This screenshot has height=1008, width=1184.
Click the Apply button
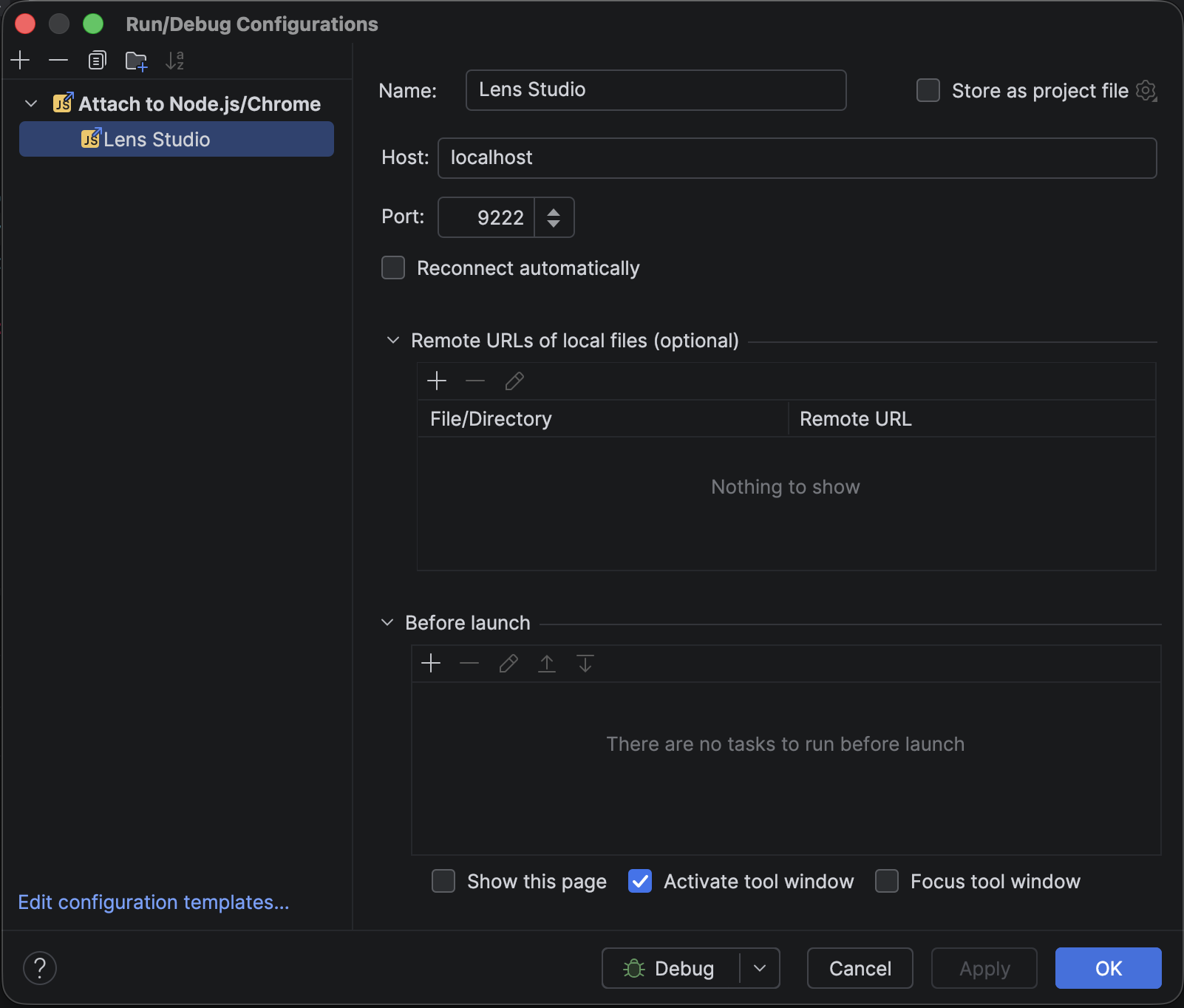(984, 968)
